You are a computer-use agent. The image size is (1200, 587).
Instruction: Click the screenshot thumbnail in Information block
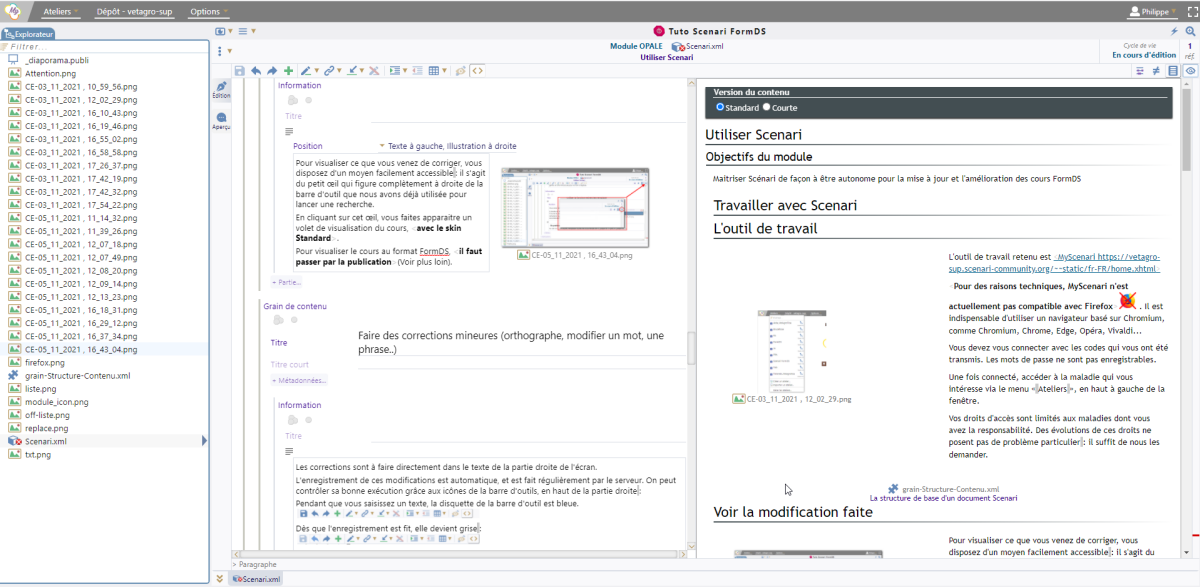575,208
